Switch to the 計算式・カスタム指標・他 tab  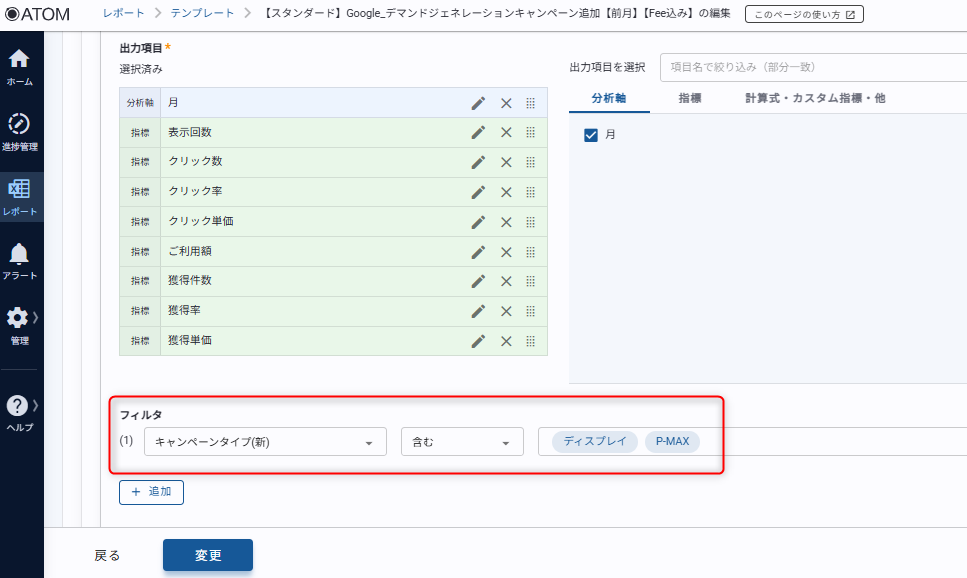[814, 98]
